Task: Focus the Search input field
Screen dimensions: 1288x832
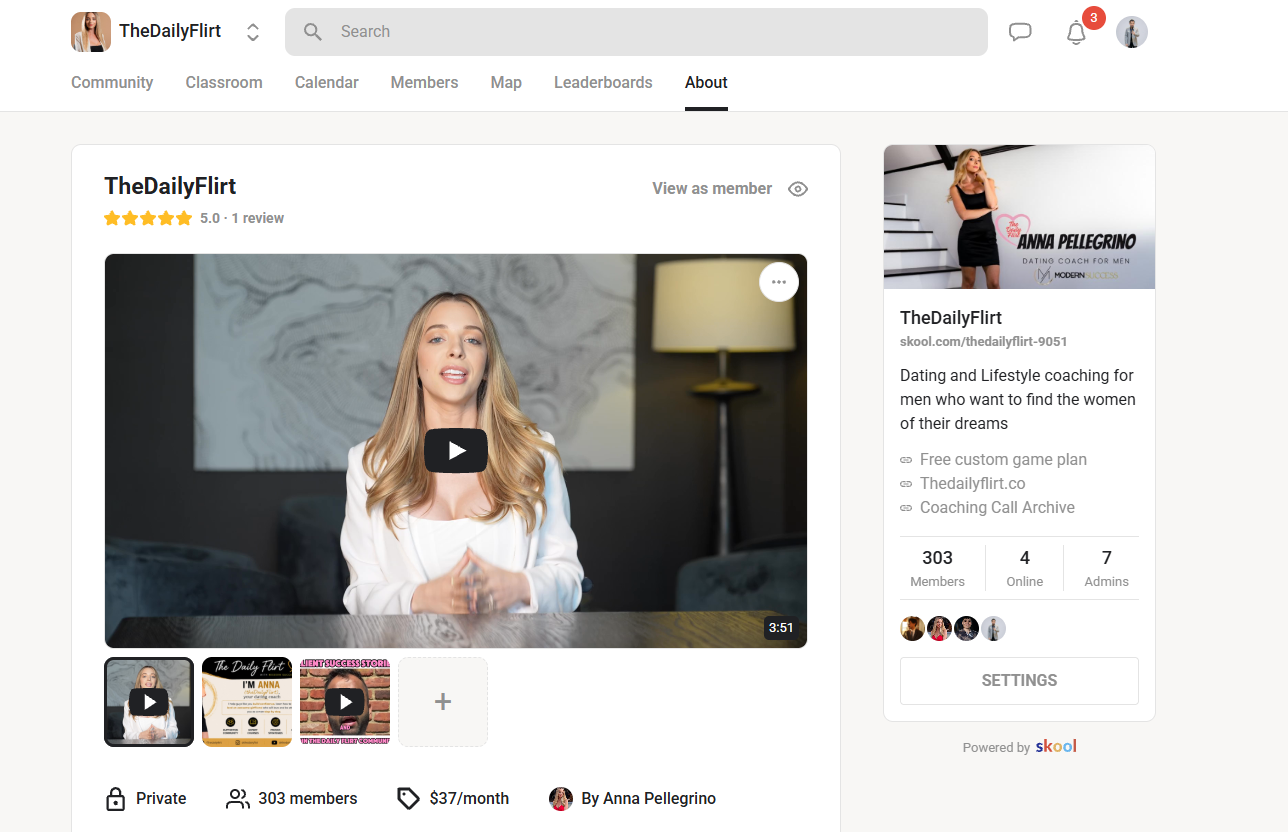Action: point(636,32)
